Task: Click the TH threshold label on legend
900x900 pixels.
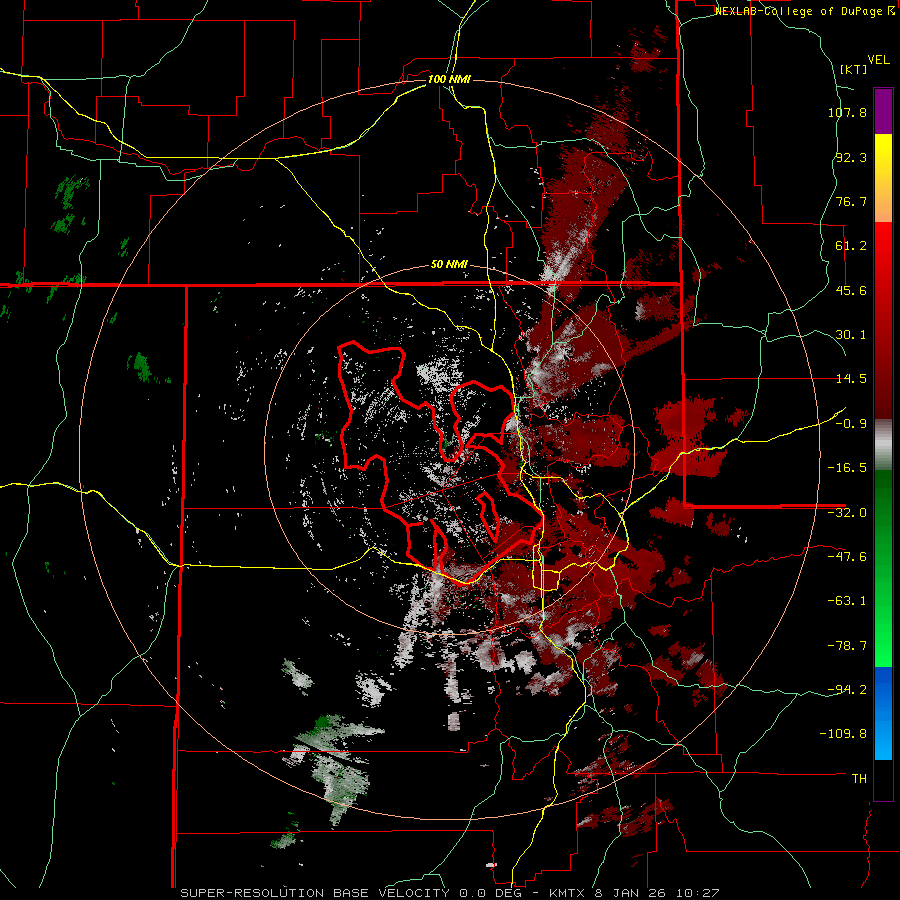Action: tap(859, 779)
